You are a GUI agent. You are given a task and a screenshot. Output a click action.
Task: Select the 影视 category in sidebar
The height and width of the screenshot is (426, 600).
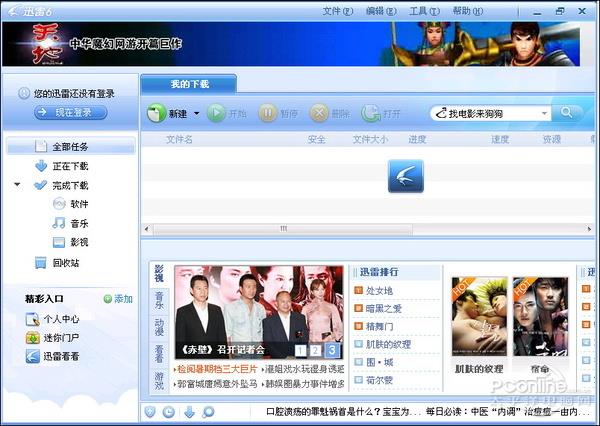click(79, 242)
